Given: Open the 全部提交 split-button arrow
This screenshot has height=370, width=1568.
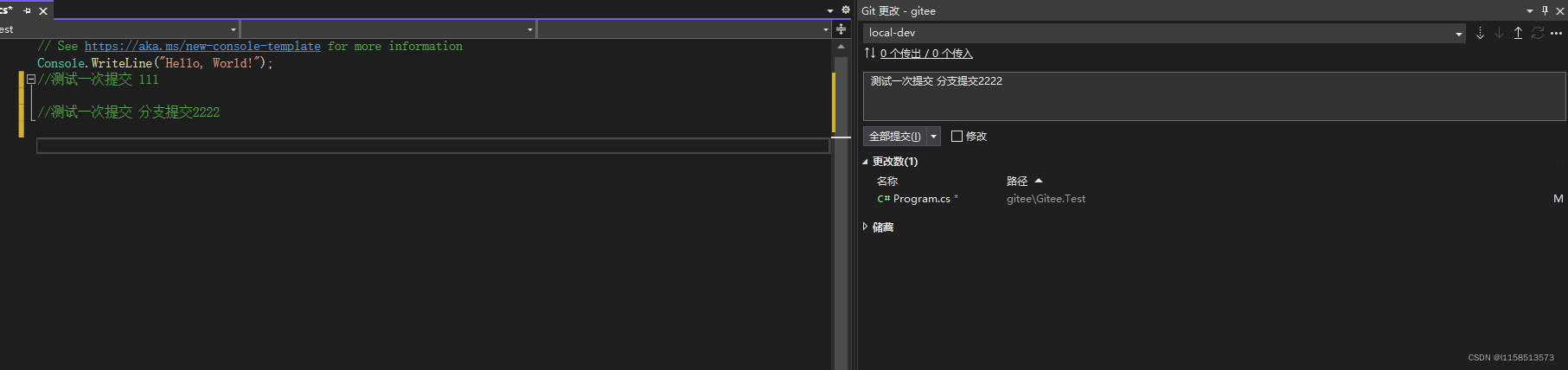Looking at the screenshot, I should coord(933,137).
